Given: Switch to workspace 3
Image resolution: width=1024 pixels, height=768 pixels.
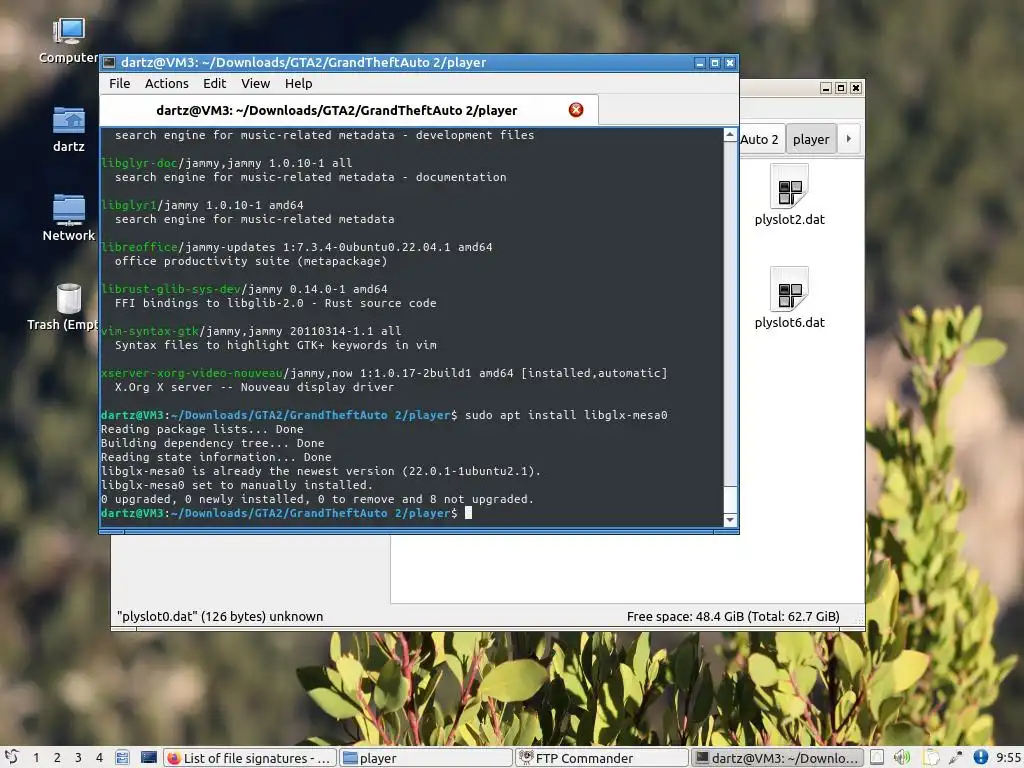Looking at the screenshot, I should 78,758.
